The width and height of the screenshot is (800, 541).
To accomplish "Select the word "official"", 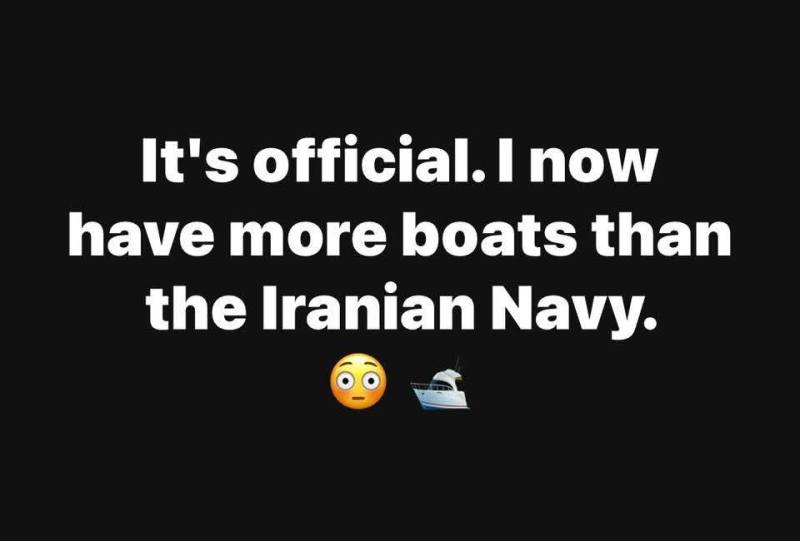I will click(363, 159).
